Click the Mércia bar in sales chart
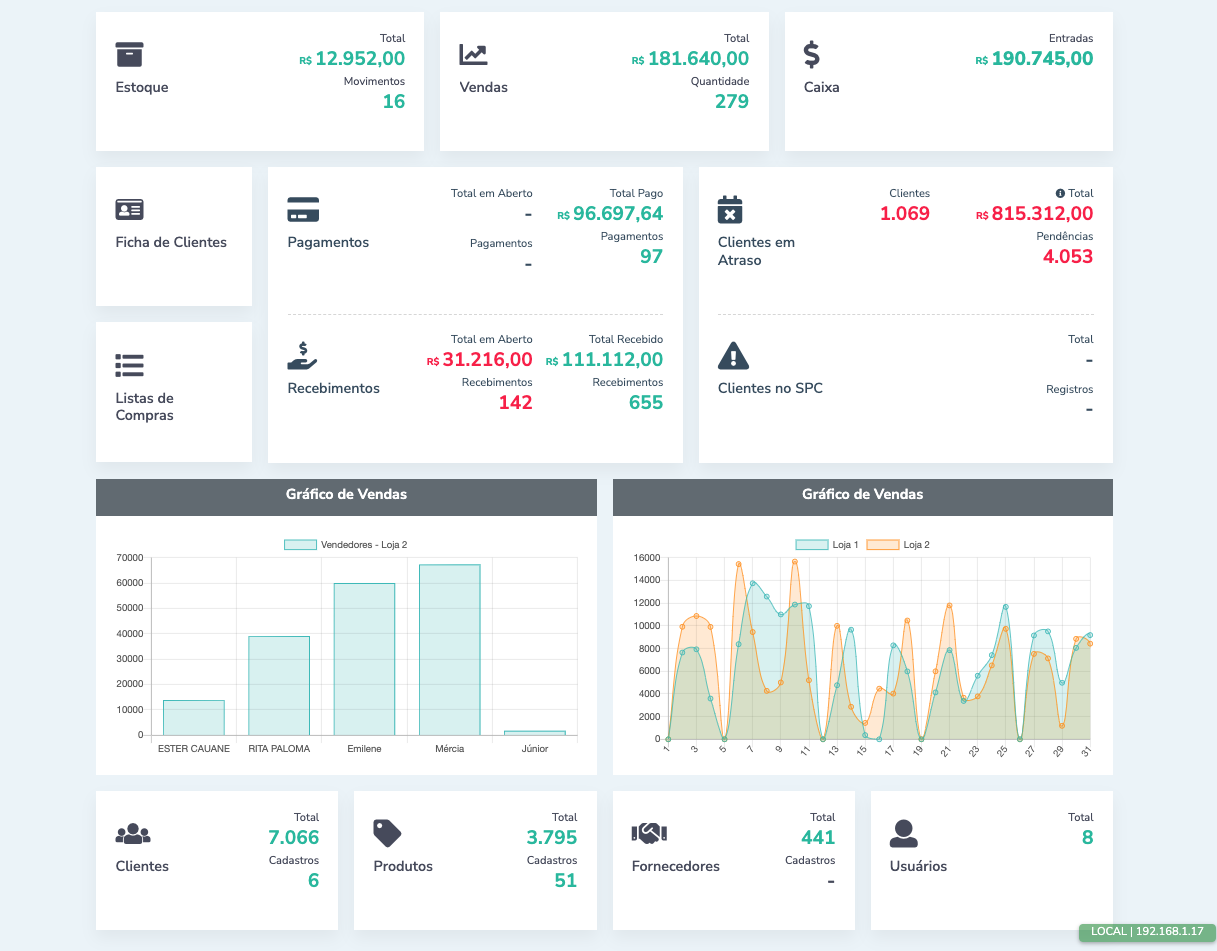1217x951 pixels. pyautogui.click(x=449, y=650)
